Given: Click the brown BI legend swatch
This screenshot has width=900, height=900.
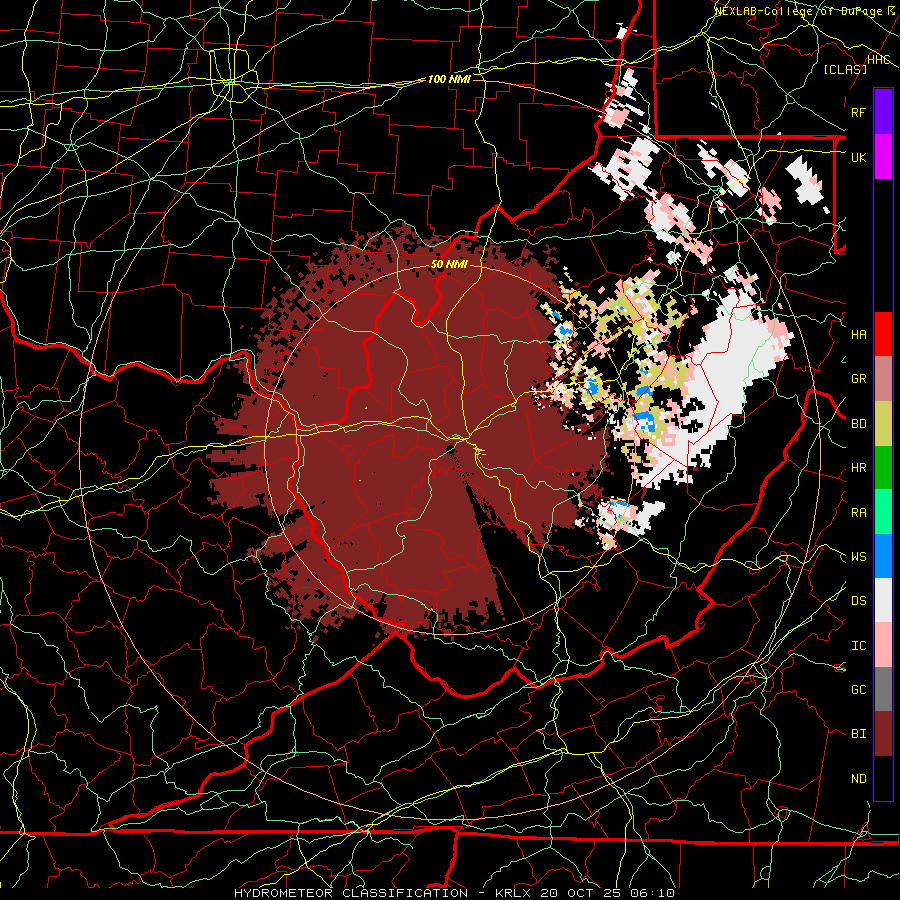Looking at the screenshot, I should (x=883, y=734).
